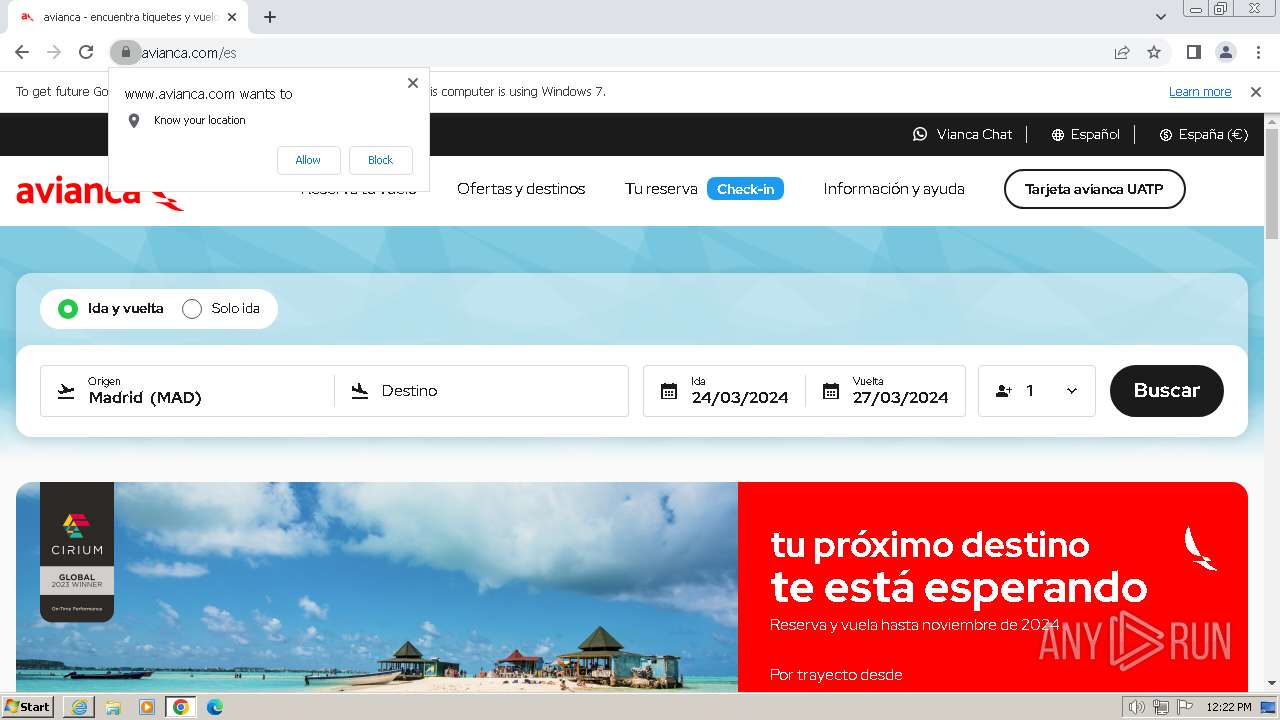This screenshot has height=720, width=1280.
Task: Open File Explorer from taskbar
Action: tap(113, 707)
